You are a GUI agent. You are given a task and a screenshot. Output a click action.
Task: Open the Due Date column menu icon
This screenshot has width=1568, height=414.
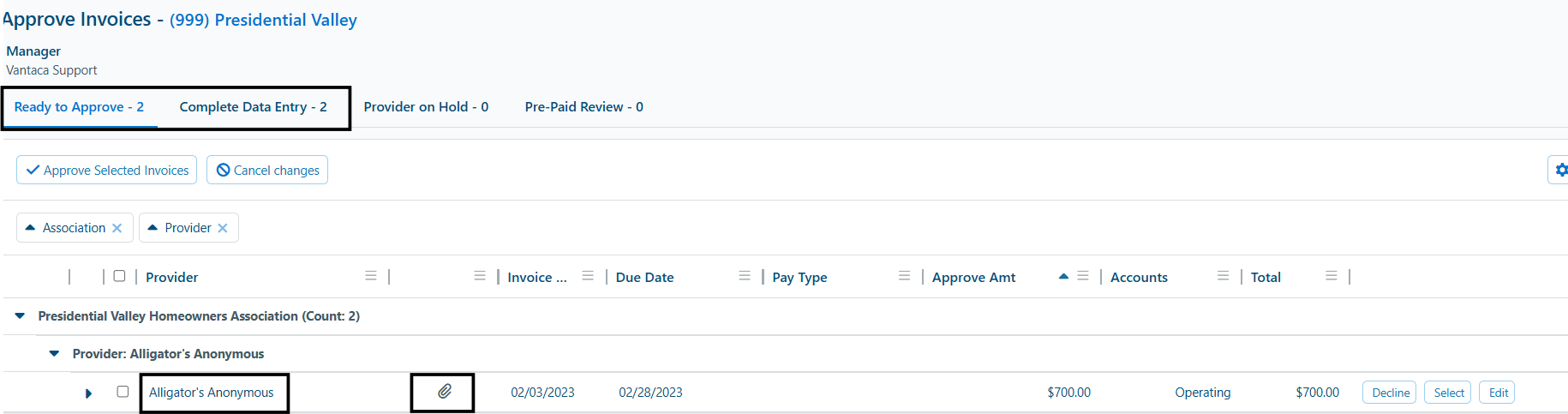click(x=745, y=276)
